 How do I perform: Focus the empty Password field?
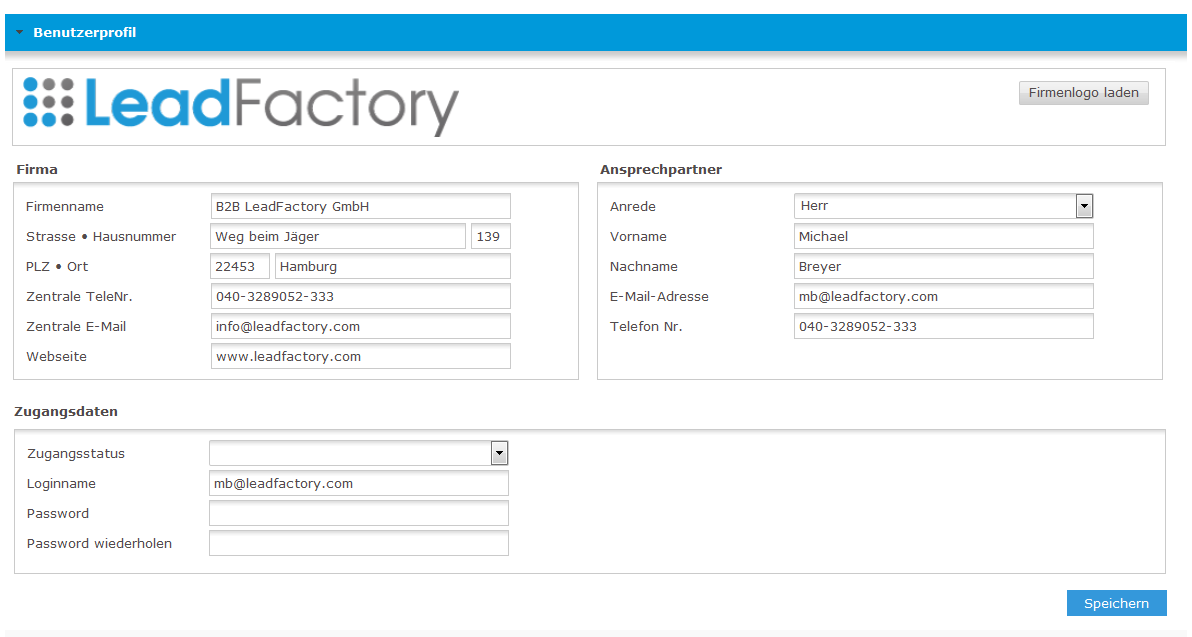[359, 513]
